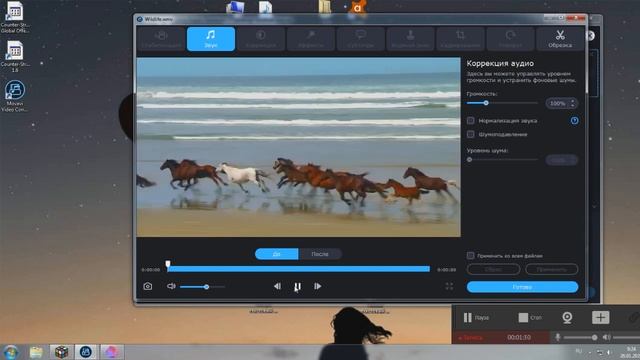Enable the Шумоподавление checkbox
Screen dimensions: 640x360
[471, 134]
